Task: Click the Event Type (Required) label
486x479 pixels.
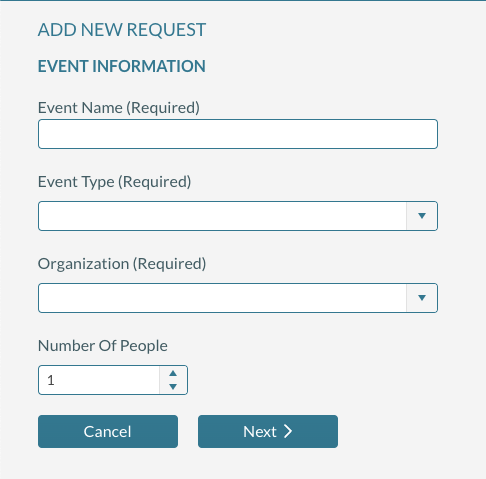Action: [x=114, y=182]
